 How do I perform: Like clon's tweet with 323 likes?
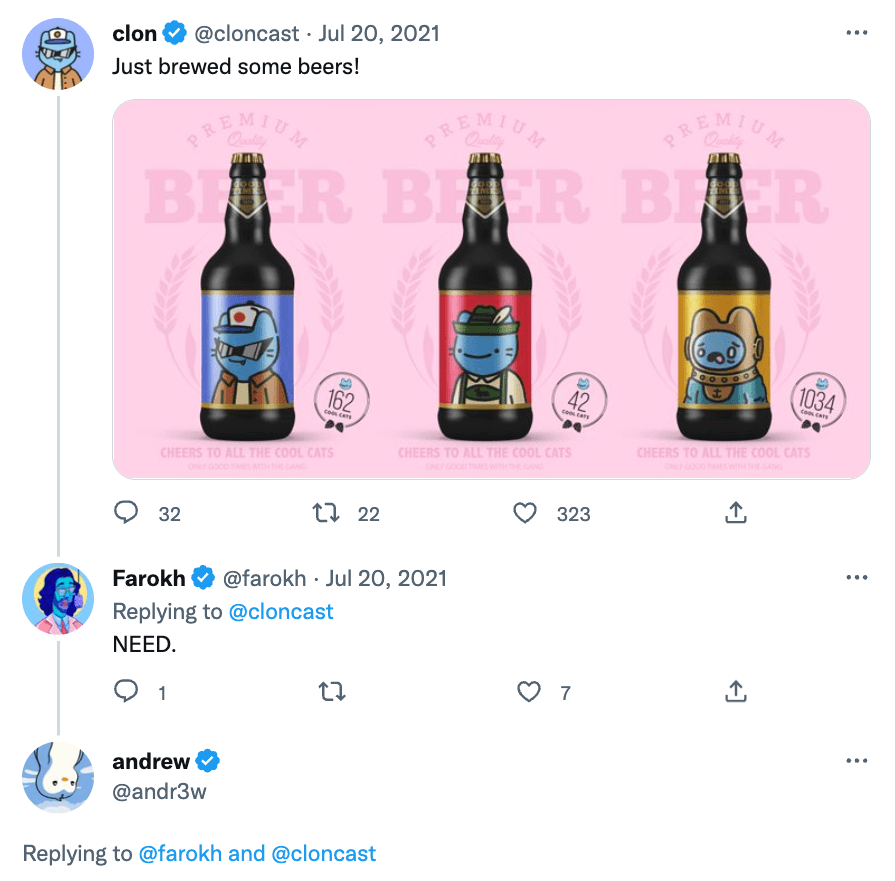click(525, 513)
